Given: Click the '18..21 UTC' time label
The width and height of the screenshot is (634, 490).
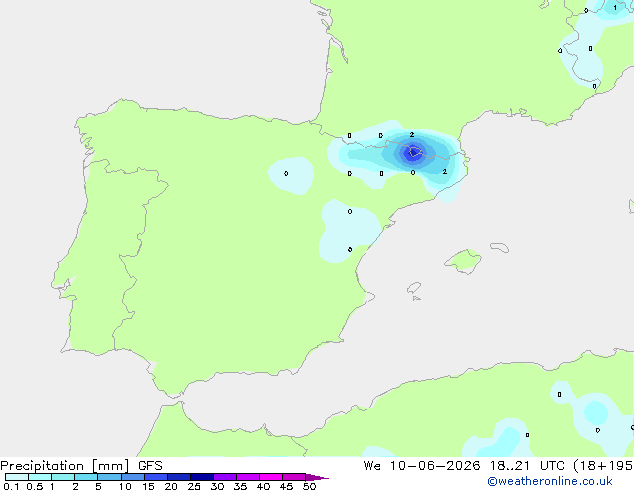Looking at the screenshot, I should (x=529, y=466).
